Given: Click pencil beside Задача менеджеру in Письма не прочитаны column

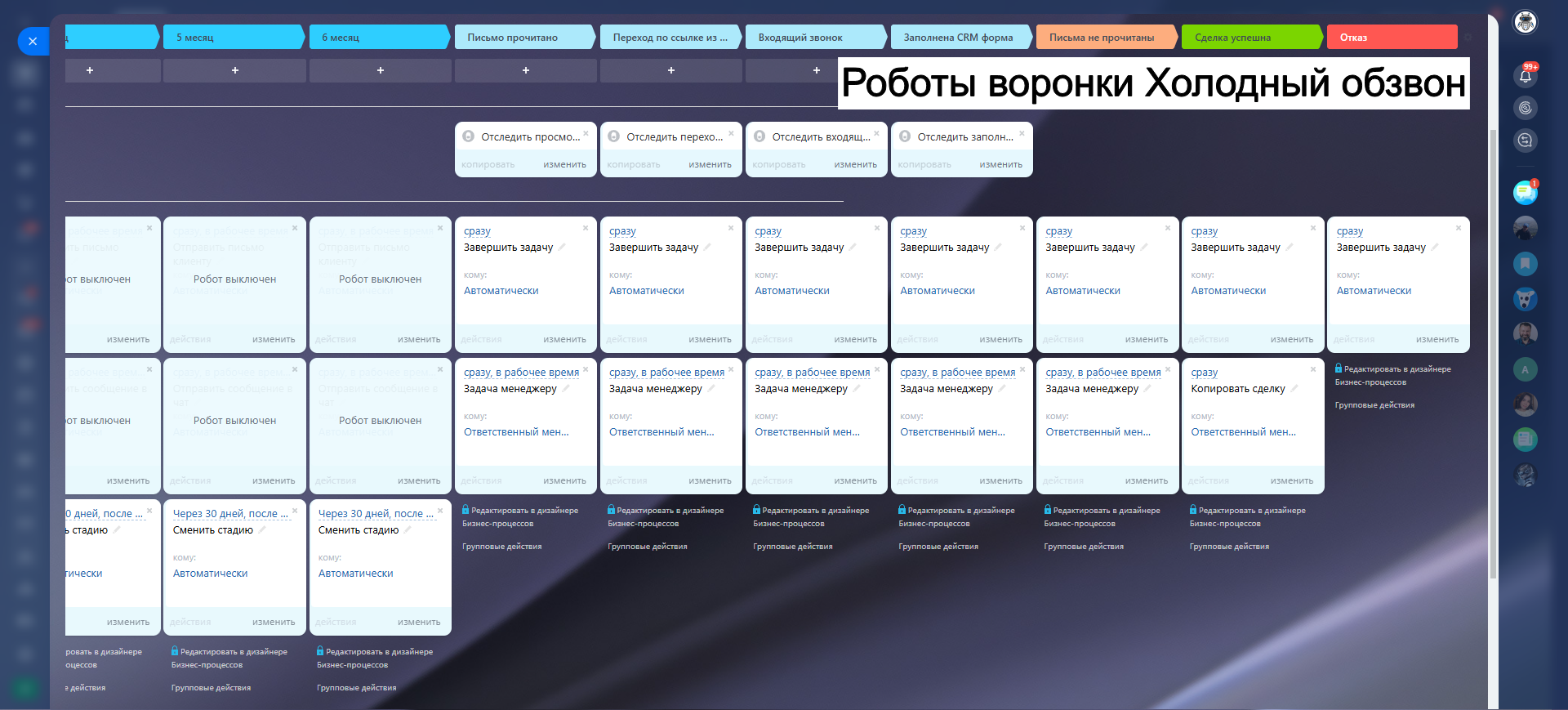Looking at the screenshot, I should coord(1147,388).
